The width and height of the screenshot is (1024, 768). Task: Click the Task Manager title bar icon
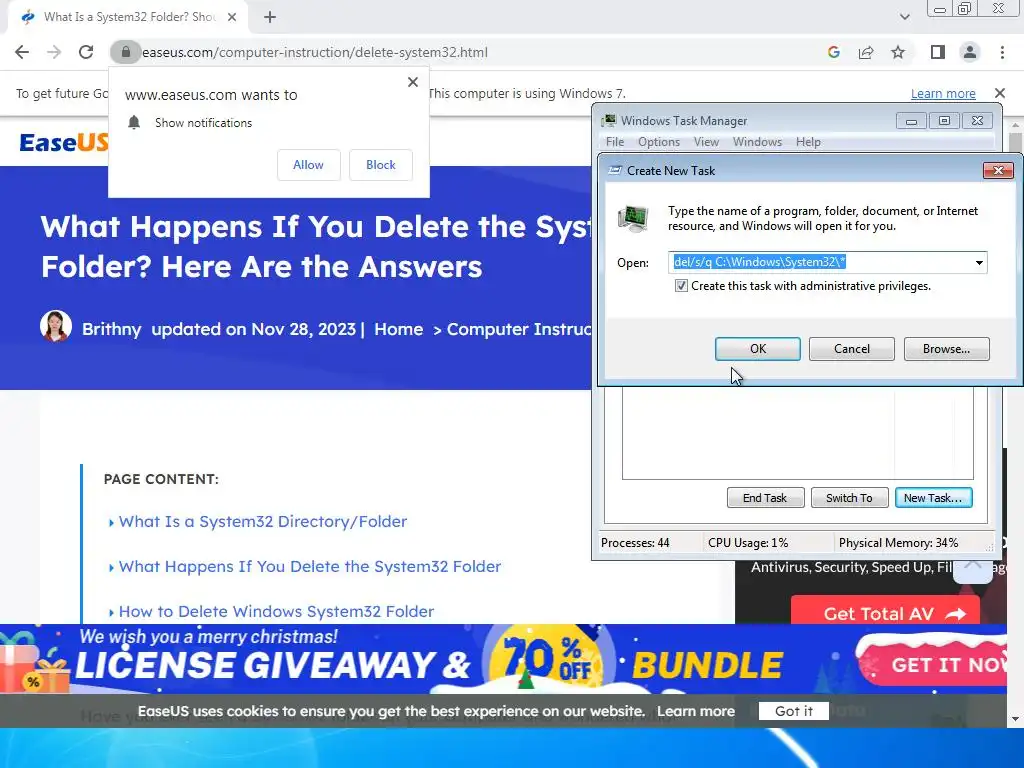pos(609,120)
